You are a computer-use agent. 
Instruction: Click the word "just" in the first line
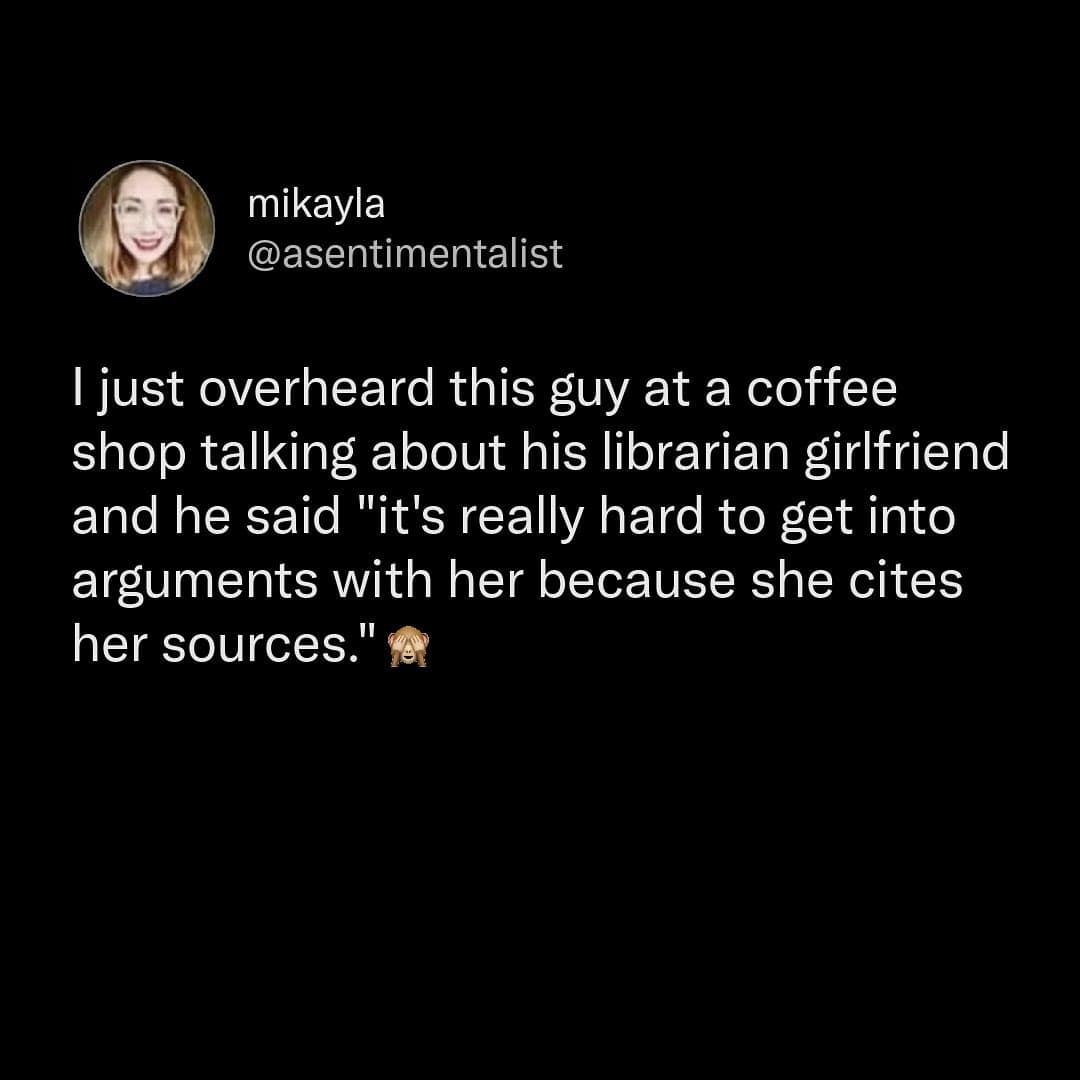coord(140,390)
